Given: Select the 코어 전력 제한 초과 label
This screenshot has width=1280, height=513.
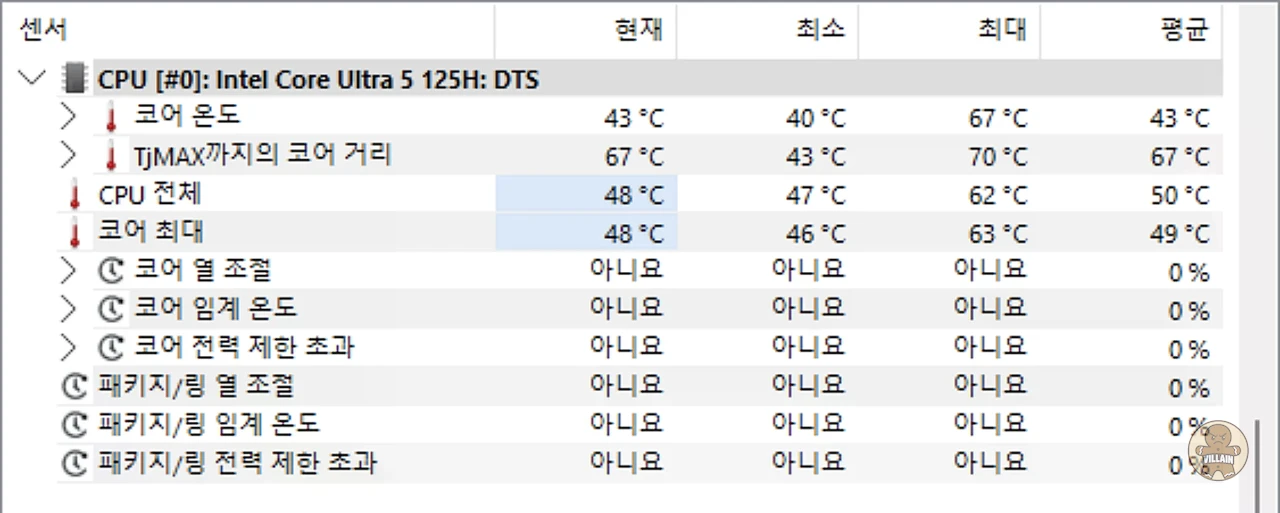Looking at the screenshot, I should [244, 347].
